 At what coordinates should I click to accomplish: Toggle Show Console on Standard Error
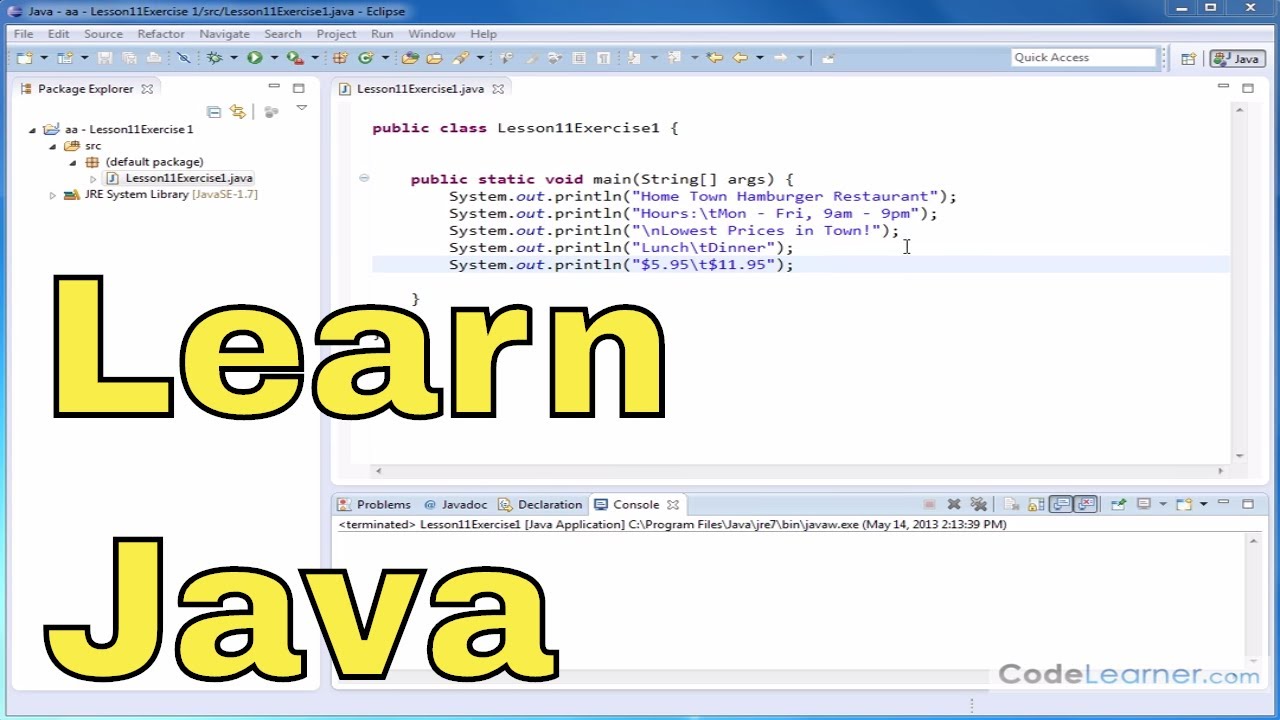pos(1085,504)
